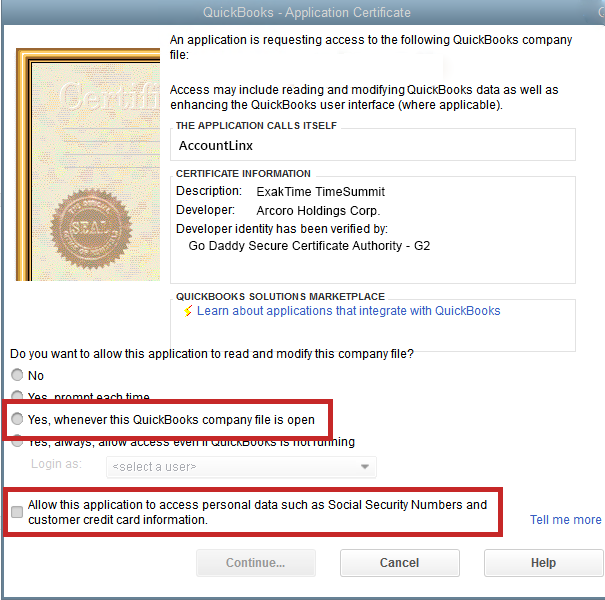Click "ExakTime TimeSummit" description text
This screenshot has height=600, width=605.
[x=320, y=192]
